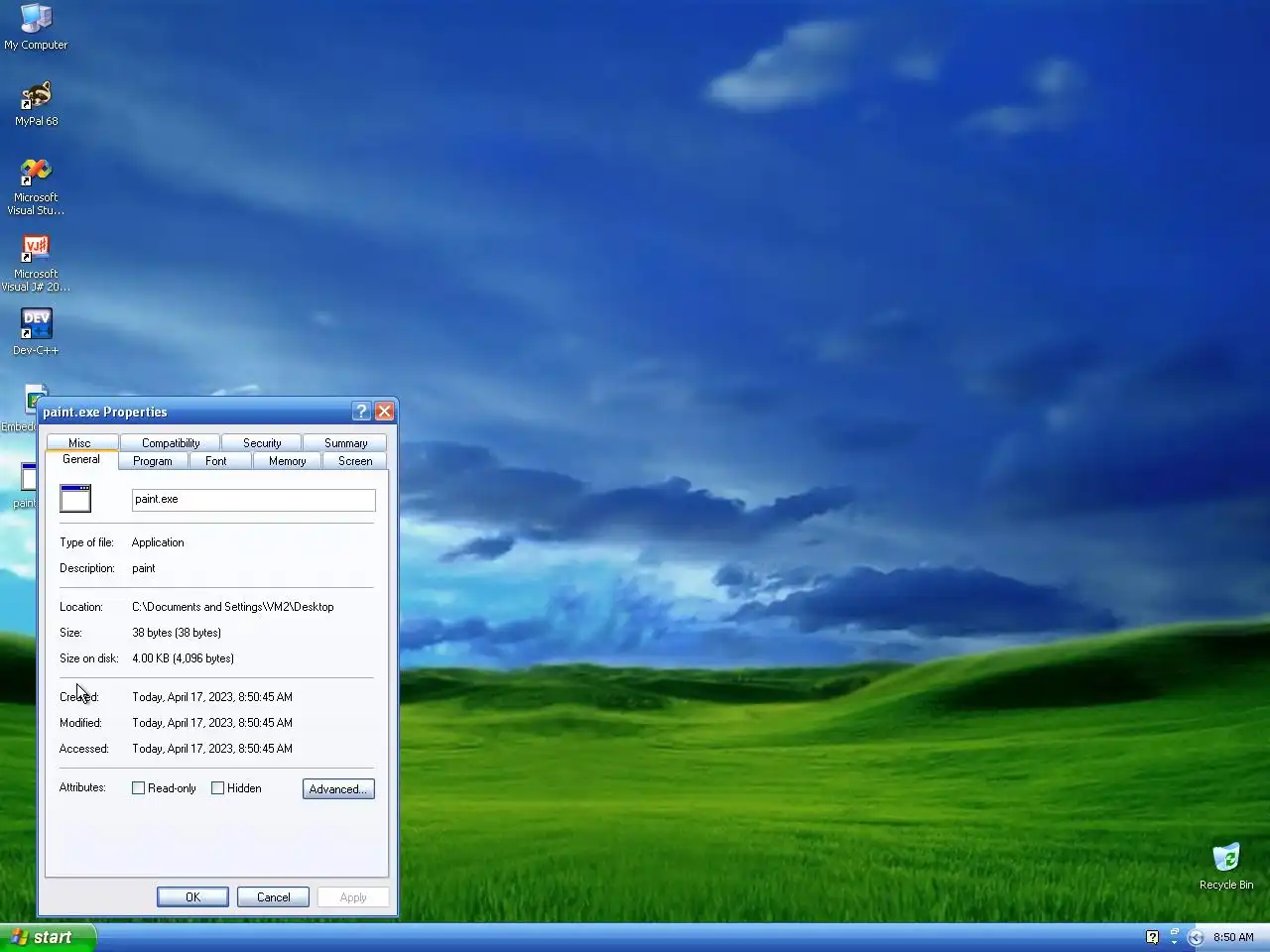Click the location path C:\Documents and Settings\VM2\Desktop
The width and height of the screenshot is (1270, 952).
click(x=232, y=607)
